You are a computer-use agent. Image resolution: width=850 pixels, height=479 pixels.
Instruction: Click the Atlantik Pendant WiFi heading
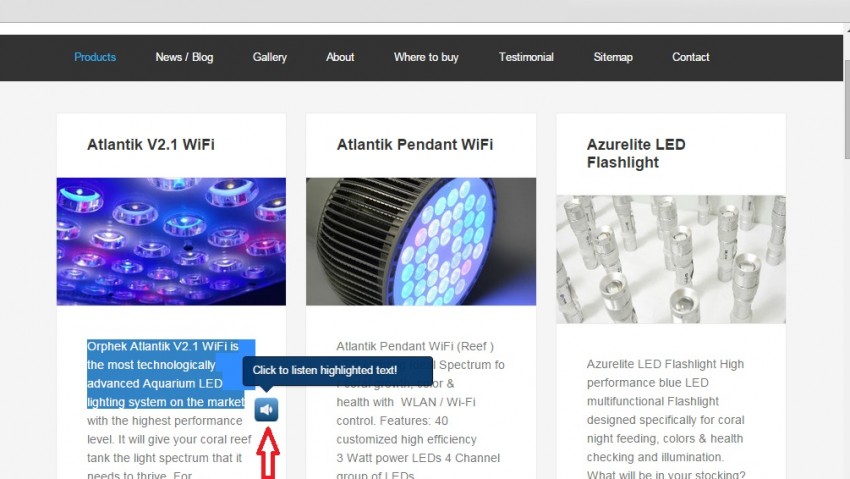click(x=415, y=145)
